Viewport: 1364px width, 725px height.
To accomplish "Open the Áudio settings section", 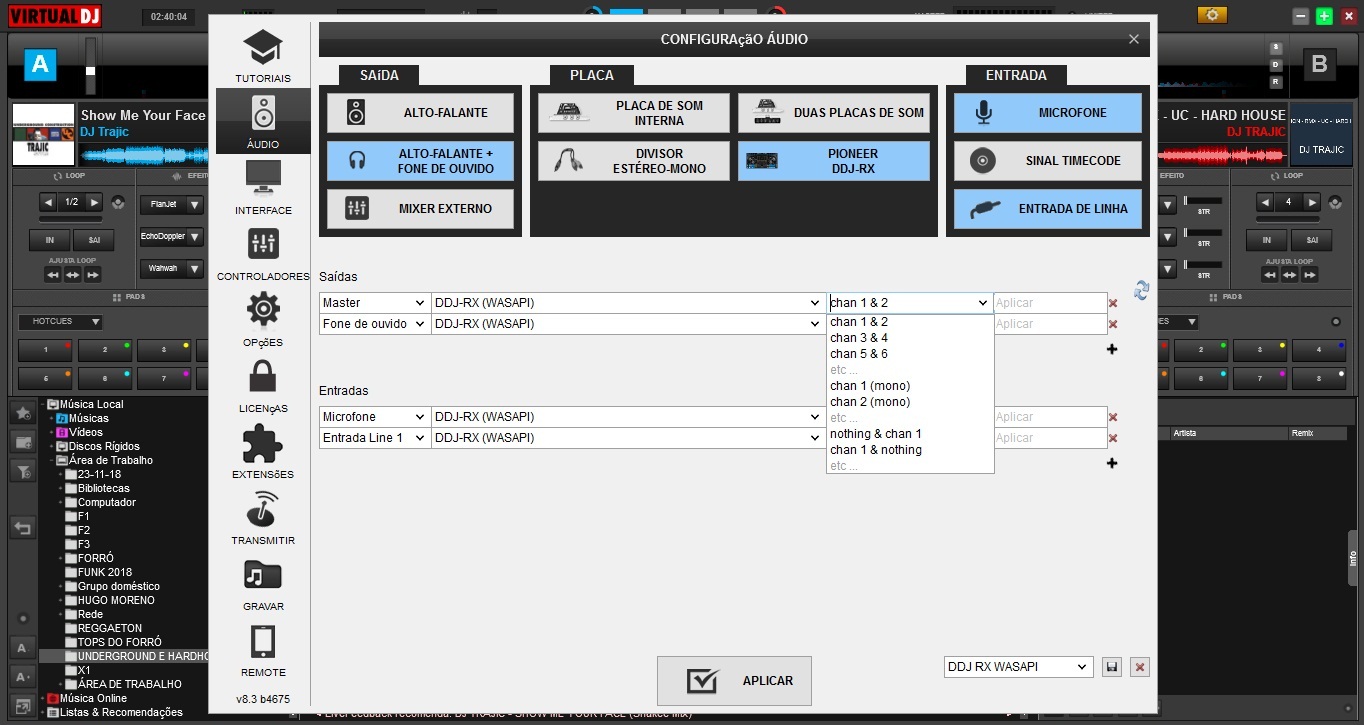I will (263, 121).
